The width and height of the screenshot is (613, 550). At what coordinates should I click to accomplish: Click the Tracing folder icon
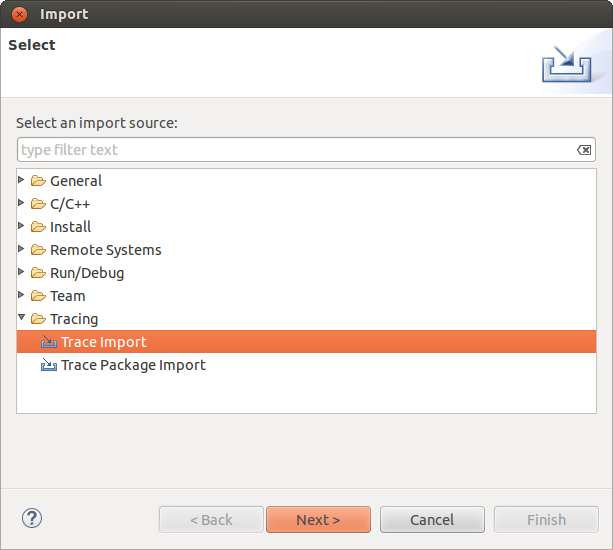(x=38, y=319)
